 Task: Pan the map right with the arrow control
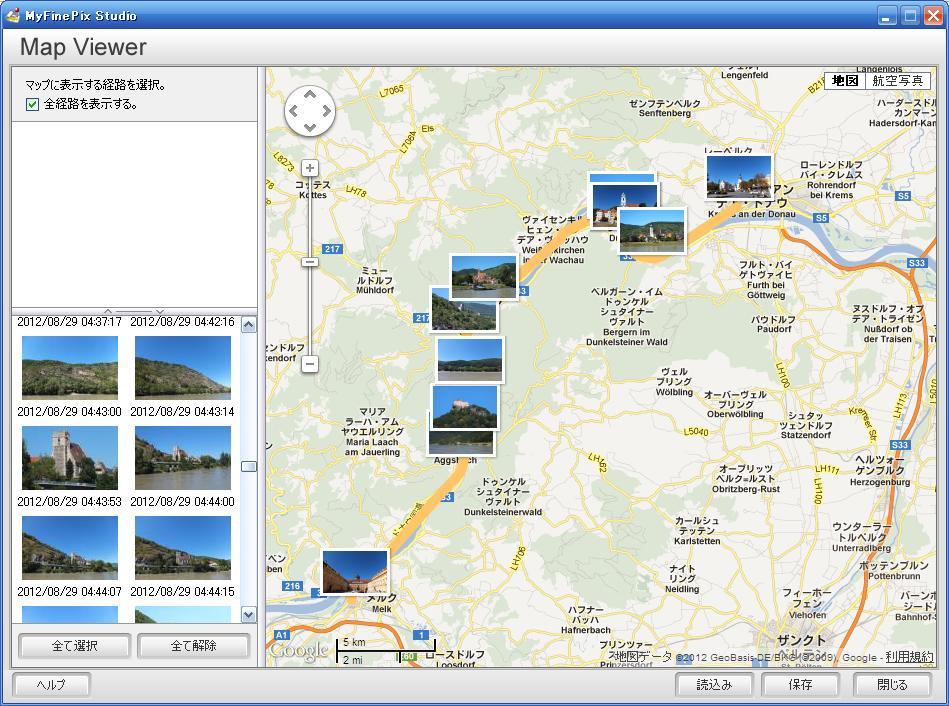(x=327, y=111)
